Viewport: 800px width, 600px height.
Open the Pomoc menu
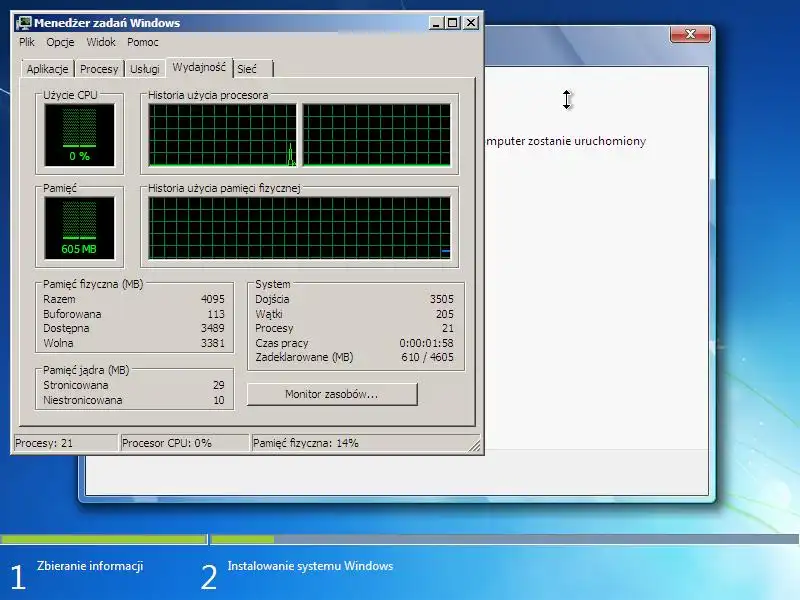[143, 42]
